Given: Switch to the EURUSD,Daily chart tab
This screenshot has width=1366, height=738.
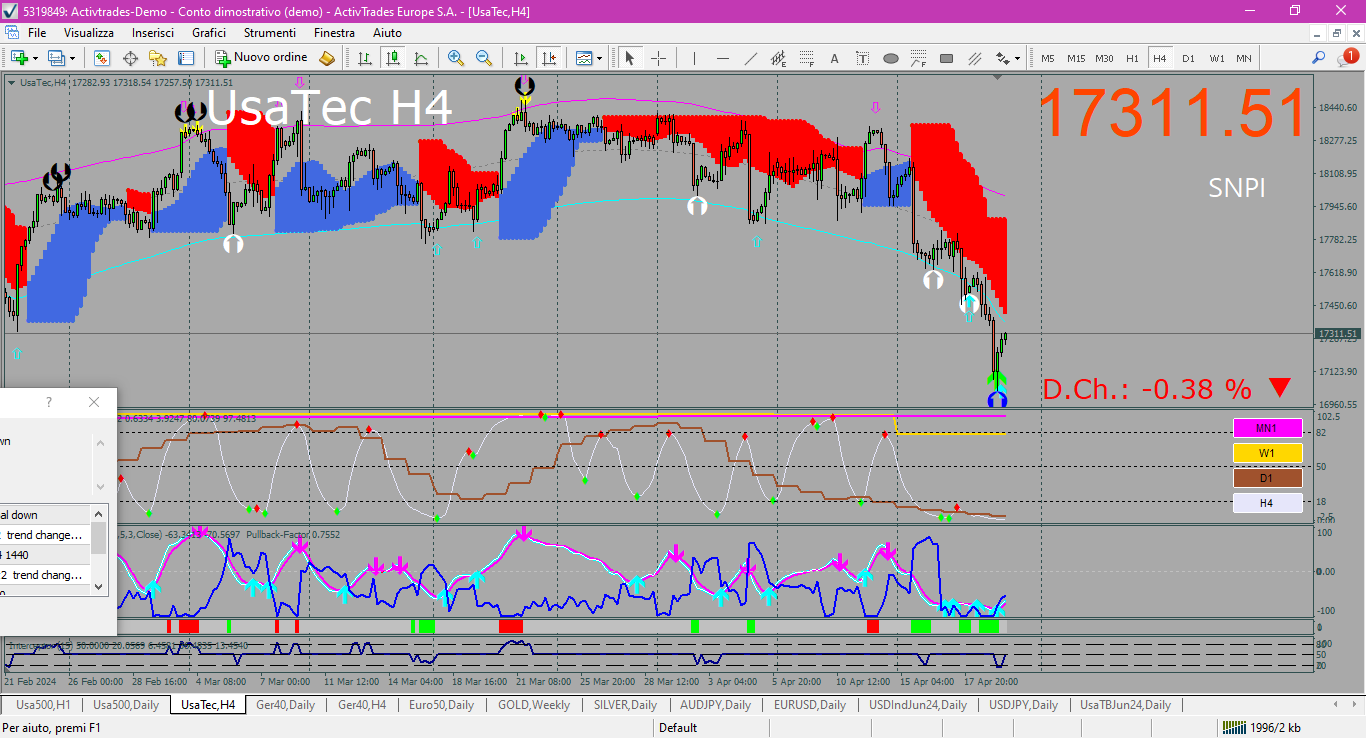Looking at the screenshot, I should click(810, 705).
